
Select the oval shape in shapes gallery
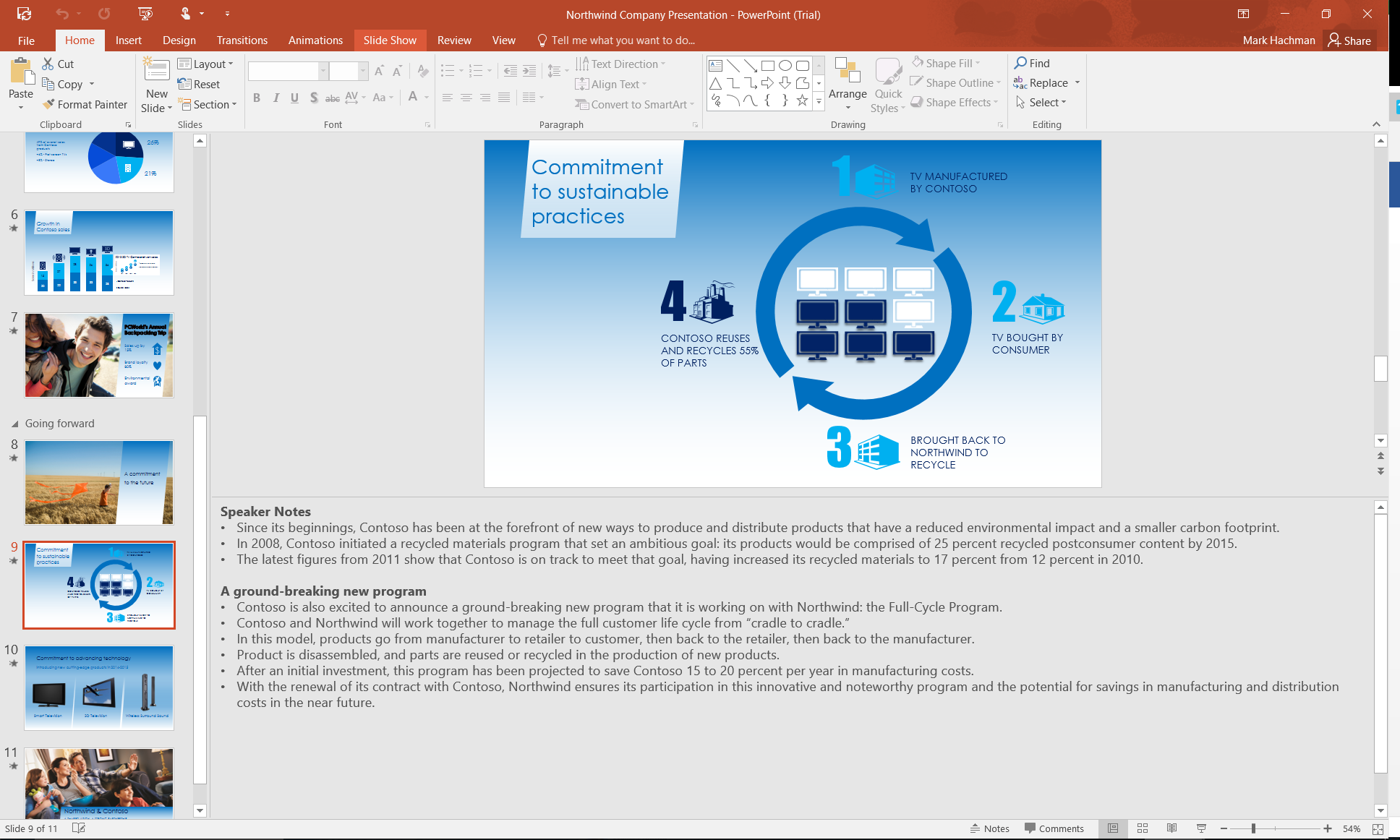pyautogui.click(x=785, y=65)
